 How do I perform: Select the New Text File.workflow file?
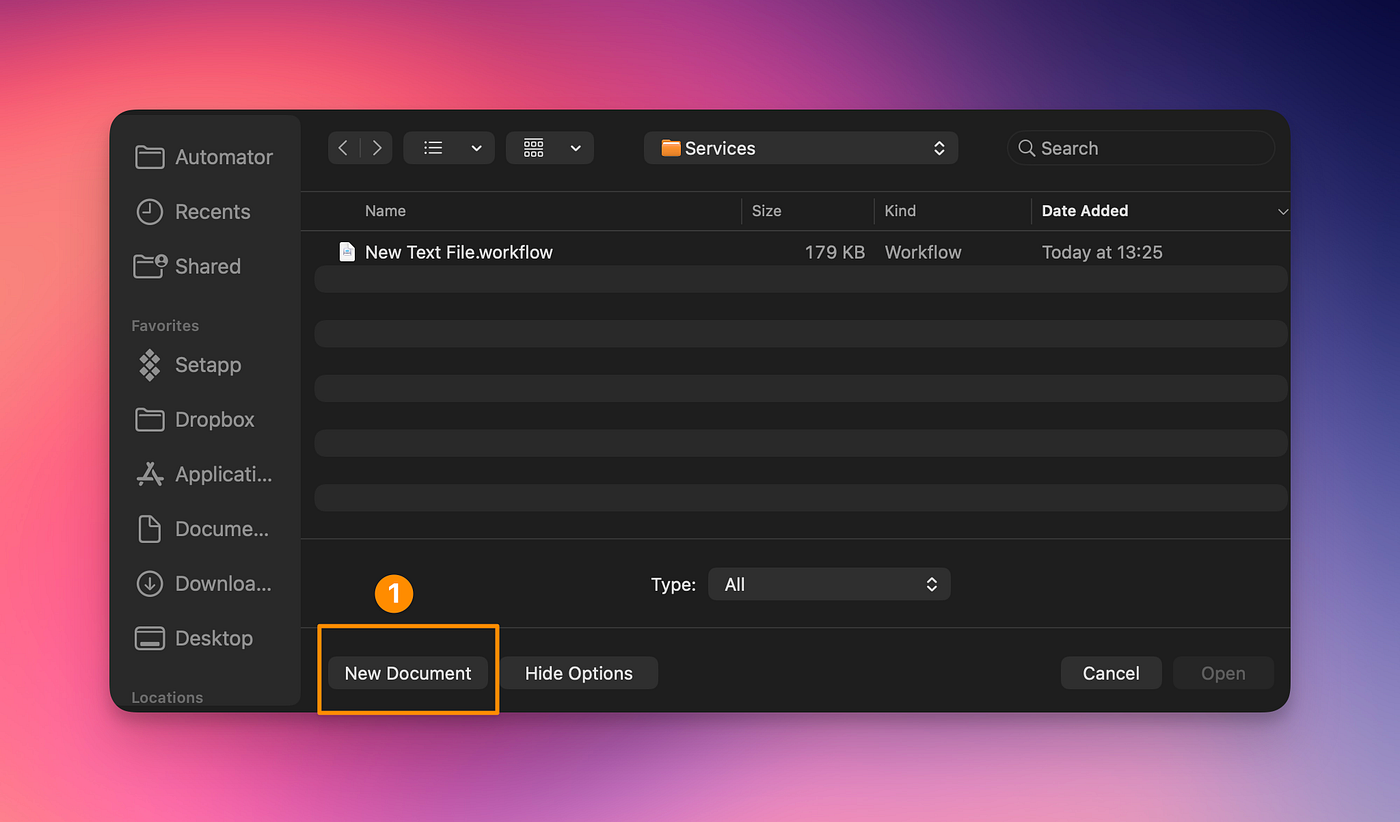[459, 252]
